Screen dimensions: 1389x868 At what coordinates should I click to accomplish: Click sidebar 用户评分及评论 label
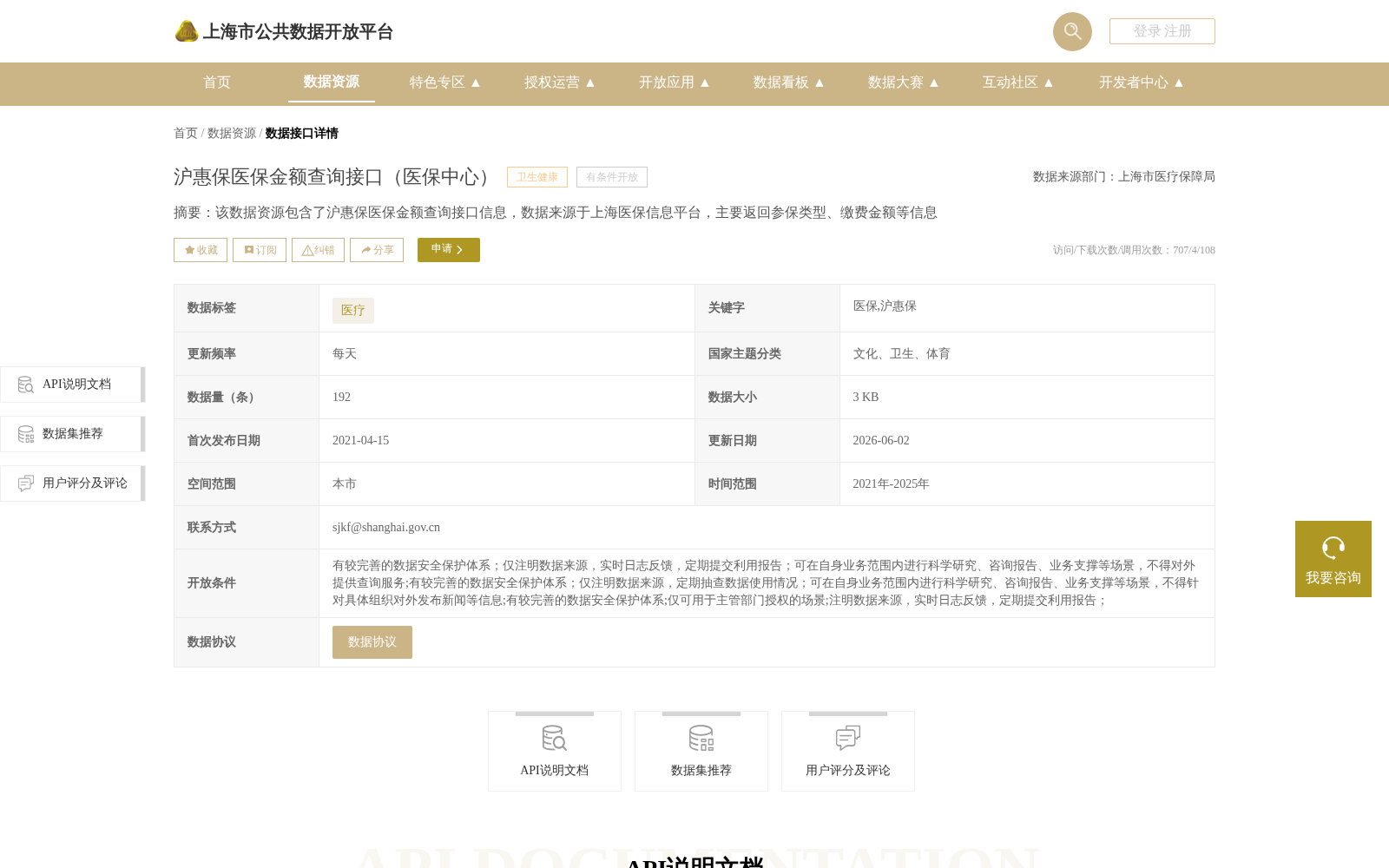tap(85, 483)
